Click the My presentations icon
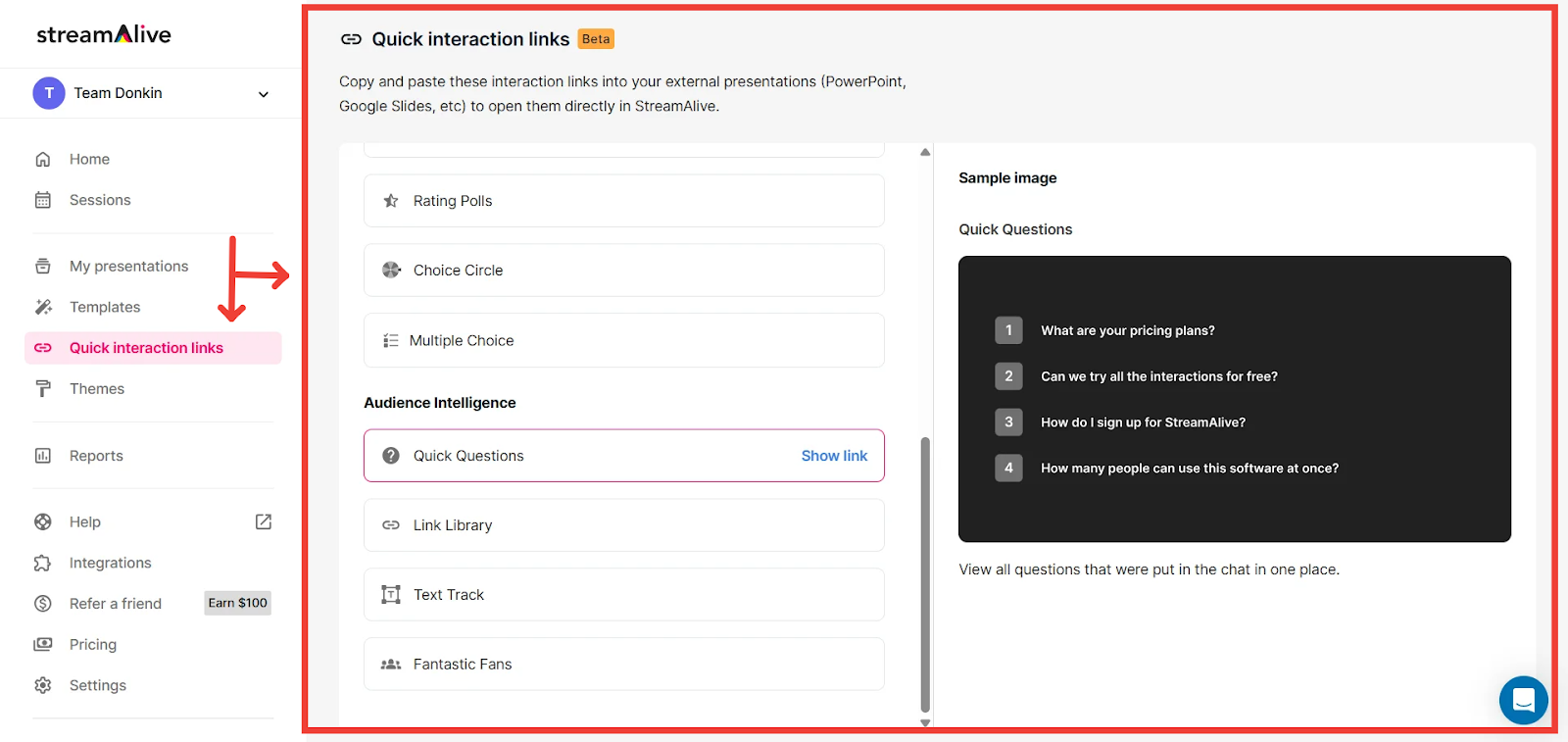The height and width of the screenshot is (742, 1568). (x=43, y=266)
